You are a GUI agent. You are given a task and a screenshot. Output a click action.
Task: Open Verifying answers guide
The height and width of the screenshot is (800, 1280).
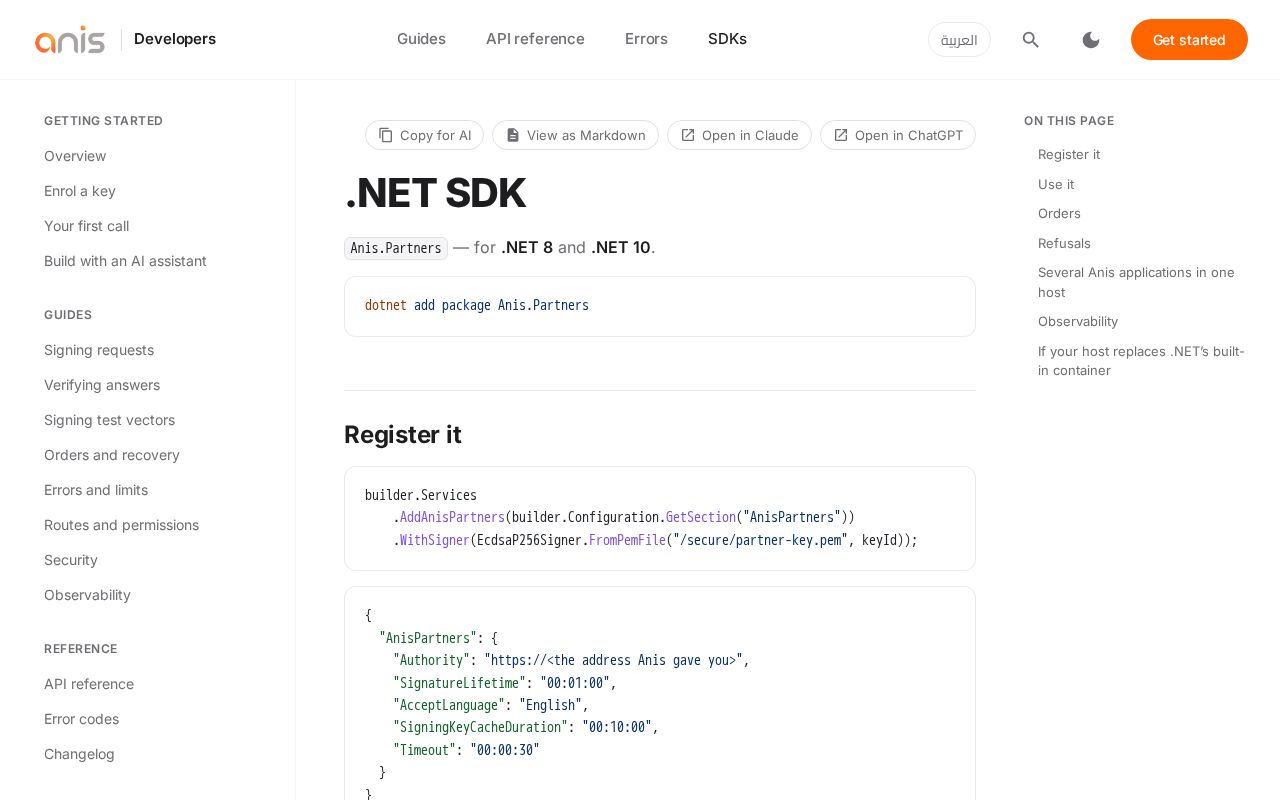click(102, 385)
